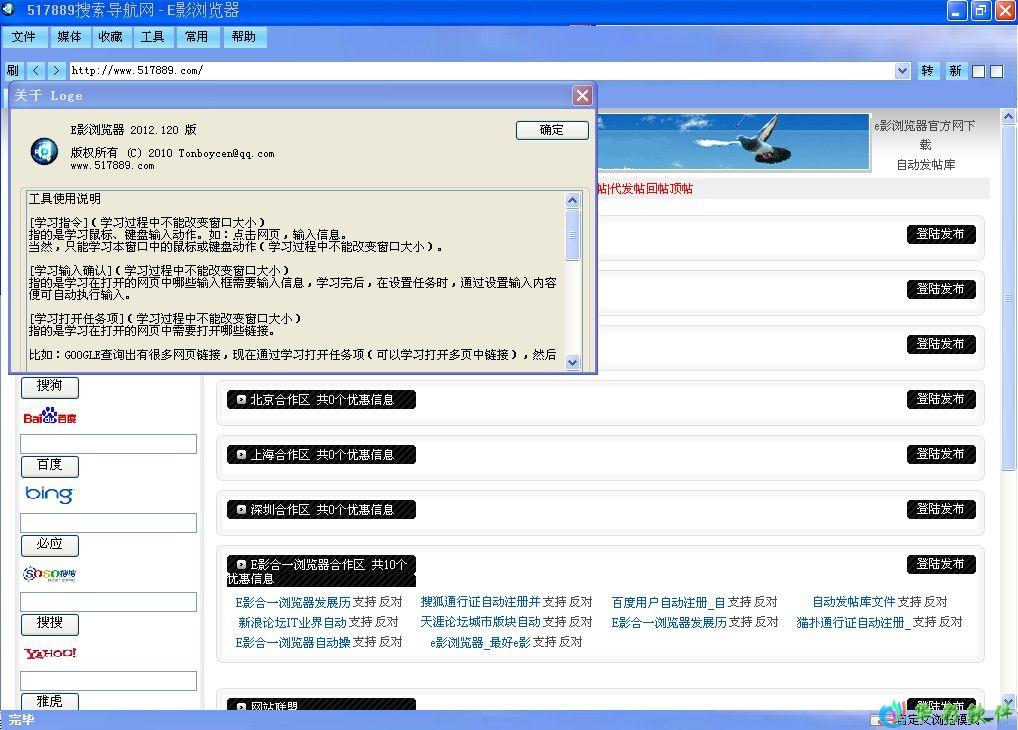Screen dimensions: 1018x730
Task: Open e影浏览器官方网下载 link
Action: pyautogui.click(x=925, y=135)
